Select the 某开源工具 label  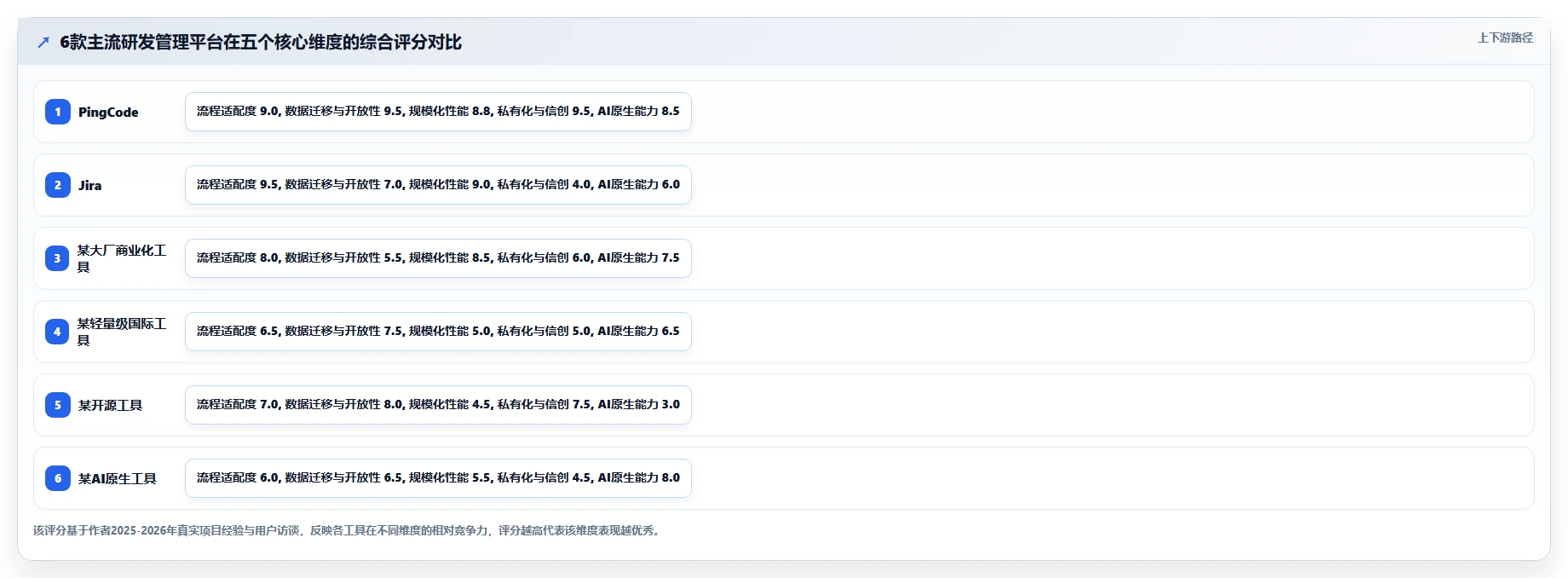[x=110, y=406]
